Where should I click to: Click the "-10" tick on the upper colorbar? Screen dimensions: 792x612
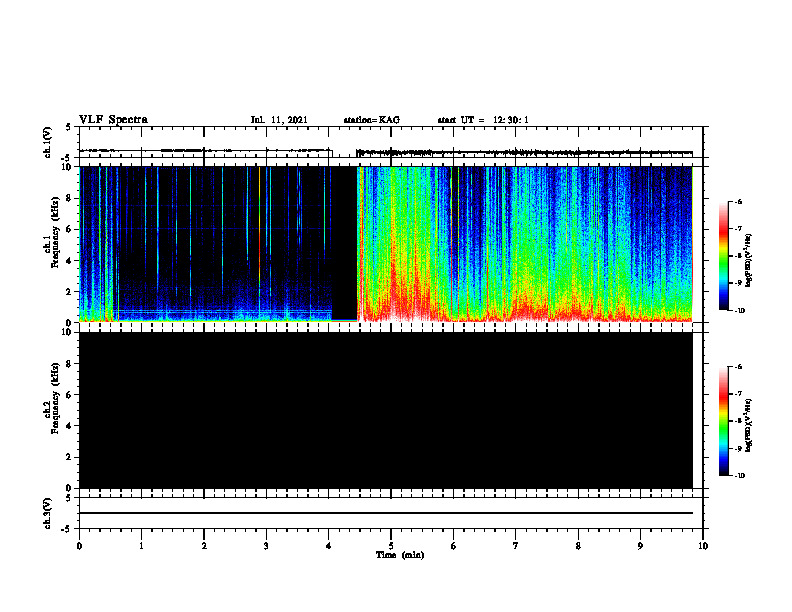(739, 311)
